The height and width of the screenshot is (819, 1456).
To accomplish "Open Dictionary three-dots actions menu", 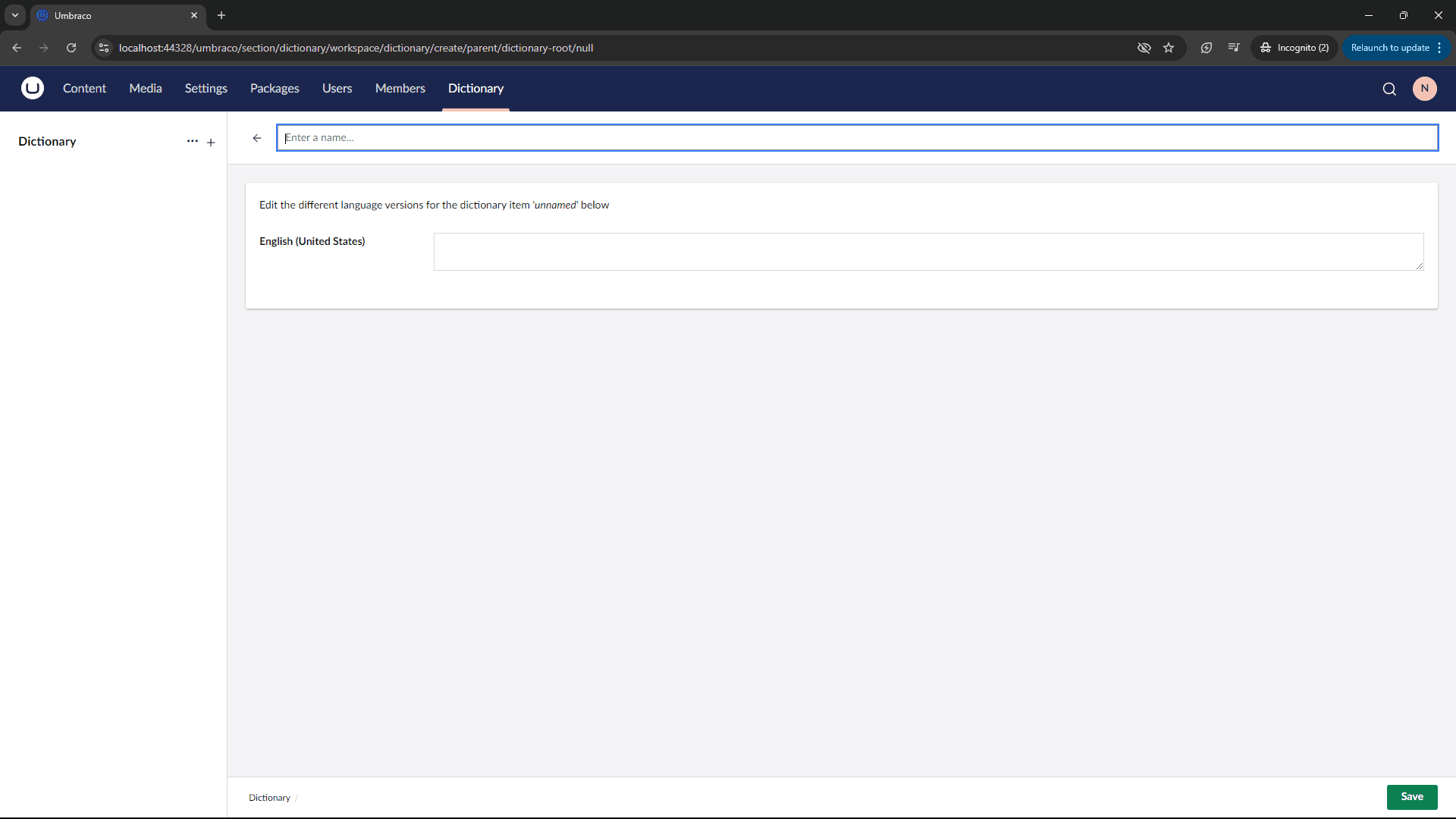I will click(x=192, y=141).
